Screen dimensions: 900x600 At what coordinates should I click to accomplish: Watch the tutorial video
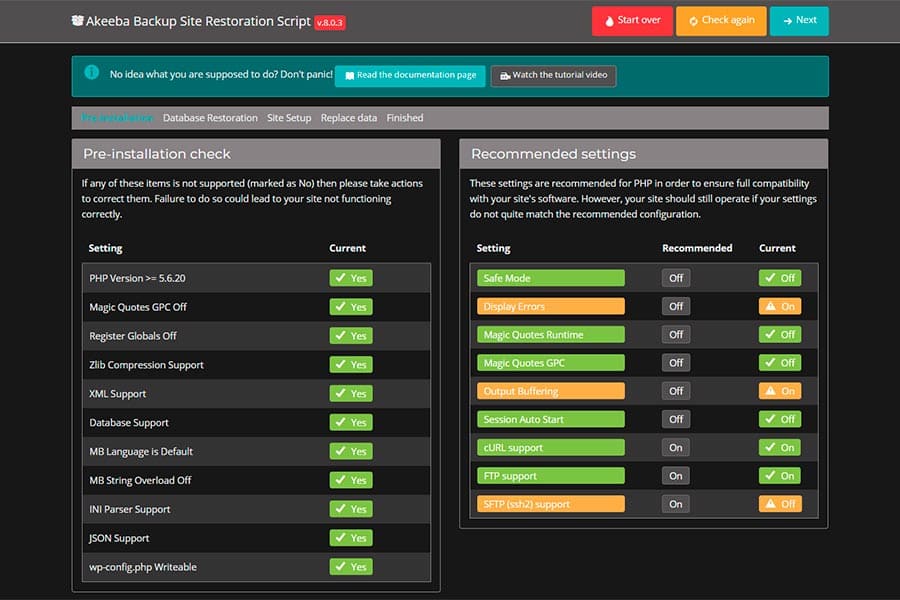553,75
